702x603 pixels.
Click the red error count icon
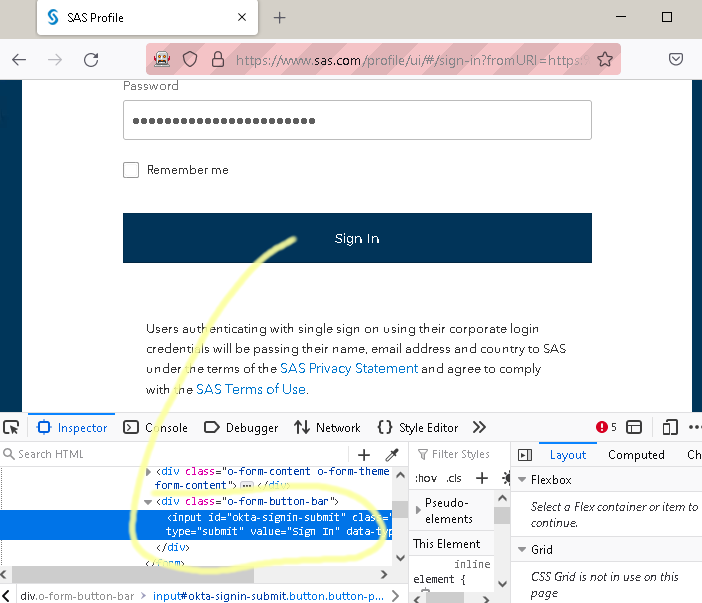click(601, 427)
